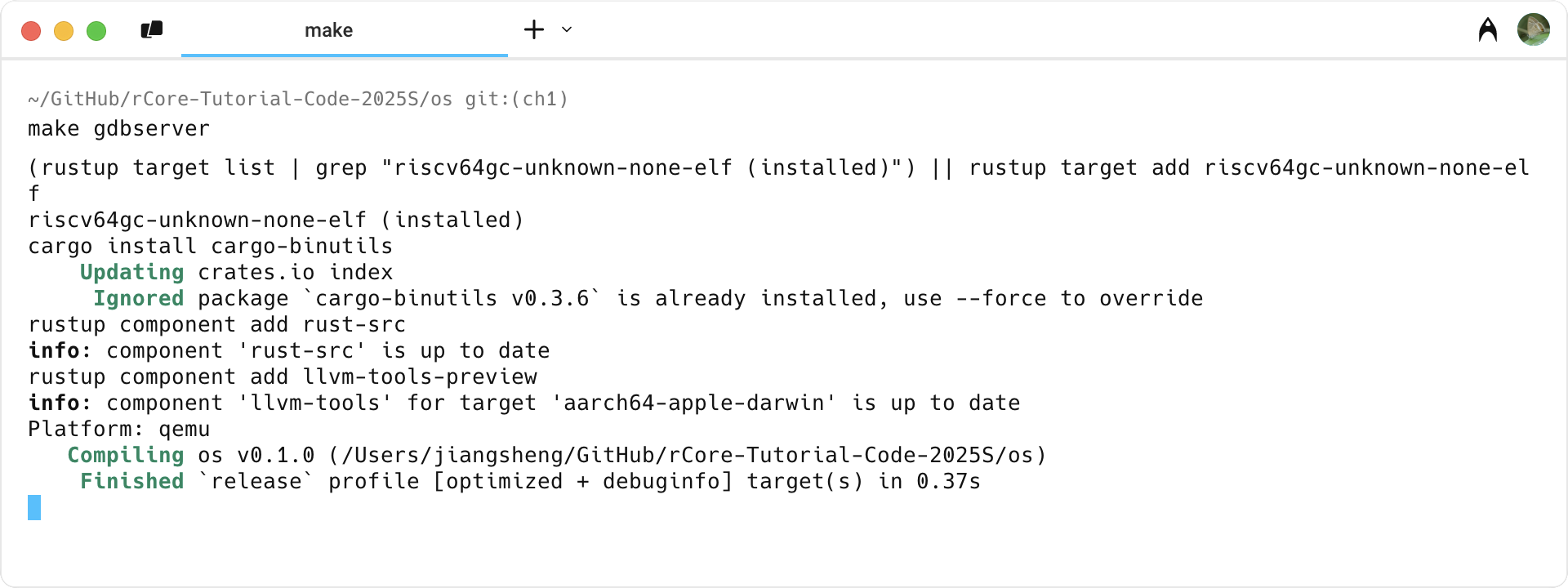Image resolution: width=1568 pixels, height=588 pixels.
Task: Click the green "Ignored" status word
Action: tap(138, 298)
